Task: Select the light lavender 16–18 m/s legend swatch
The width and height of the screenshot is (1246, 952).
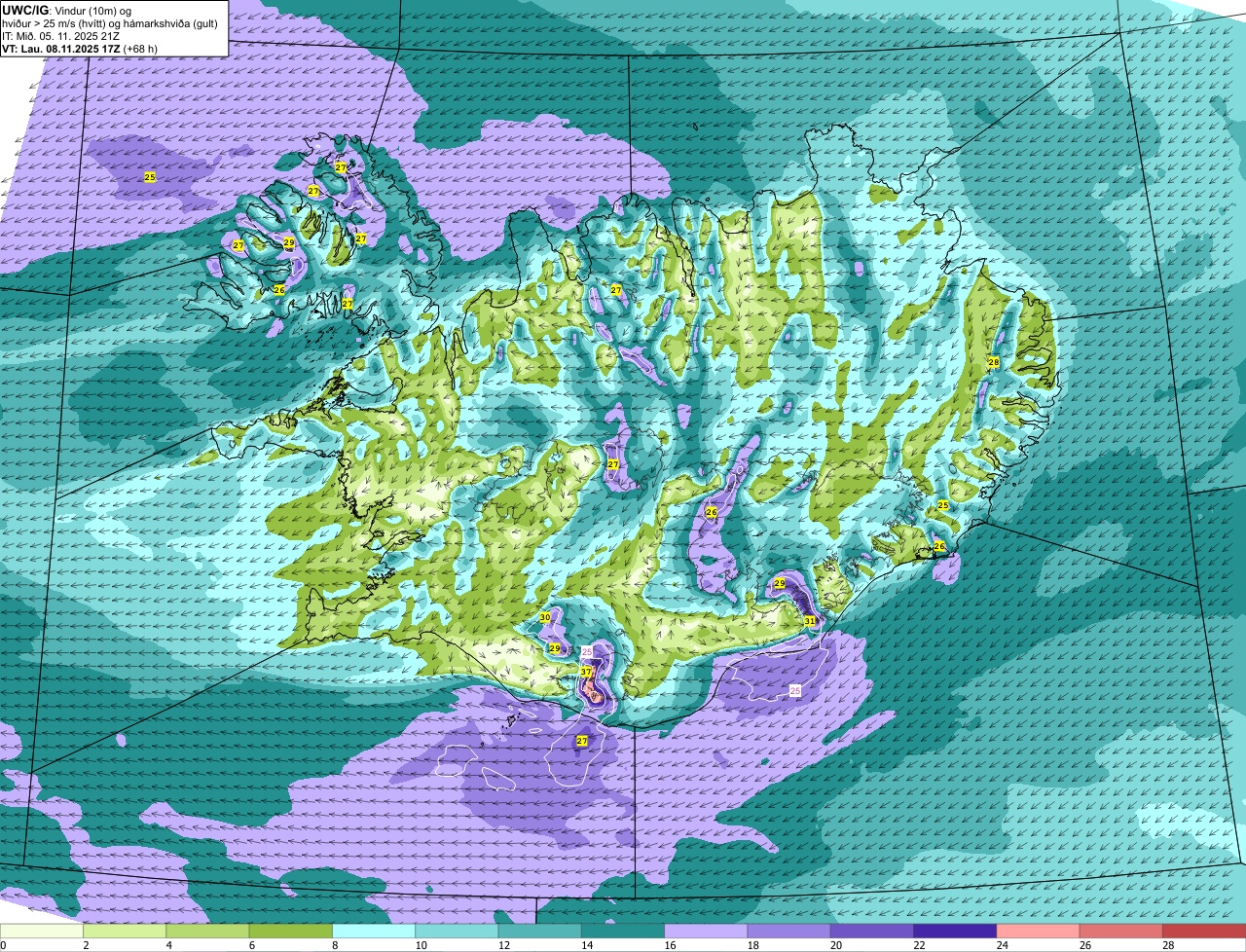Action: [706, 932]
